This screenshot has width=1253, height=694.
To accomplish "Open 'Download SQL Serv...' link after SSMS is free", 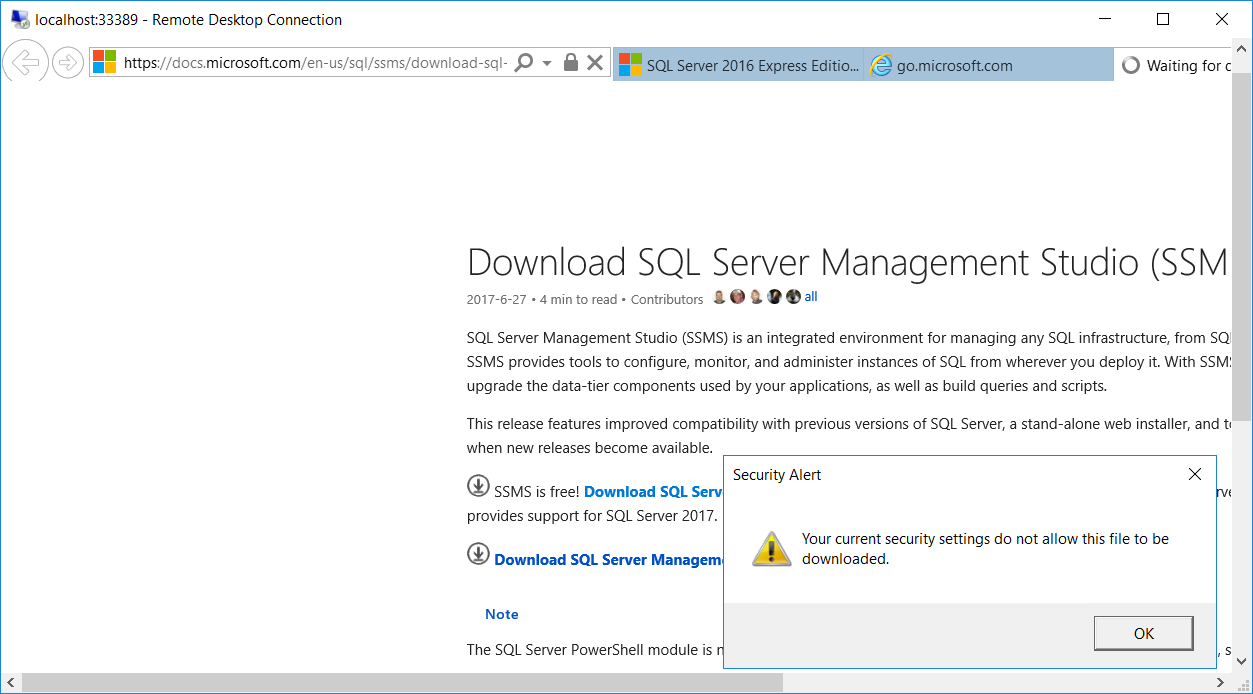I will (x=653, y=491).
